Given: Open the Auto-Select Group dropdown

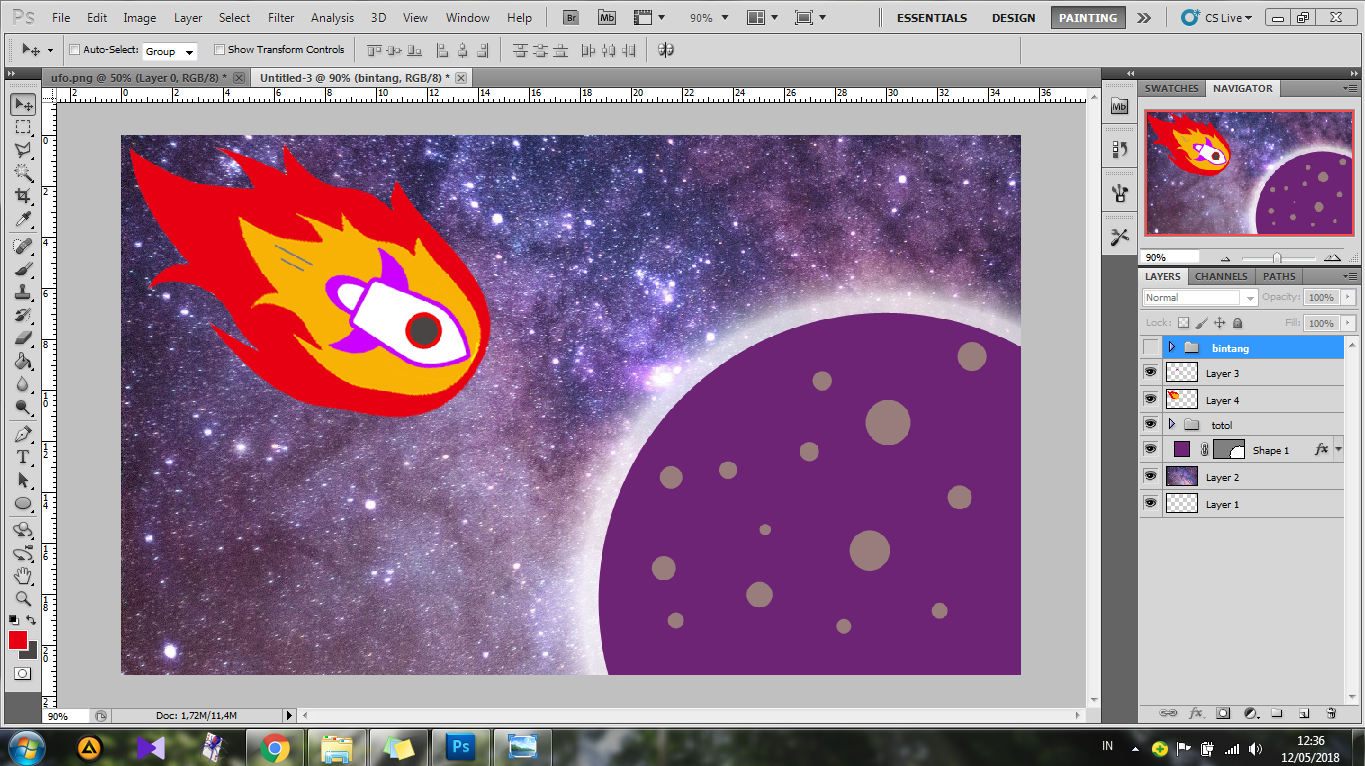Looking at the screenshot, I should tap(169, 51).
